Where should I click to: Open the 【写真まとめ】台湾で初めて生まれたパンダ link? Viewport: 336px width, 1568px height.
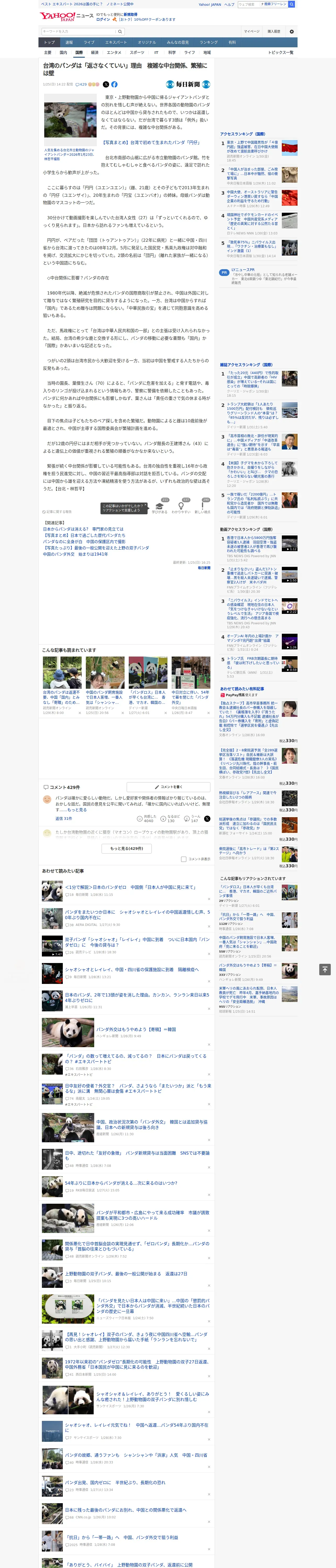(x=151, y=142)
